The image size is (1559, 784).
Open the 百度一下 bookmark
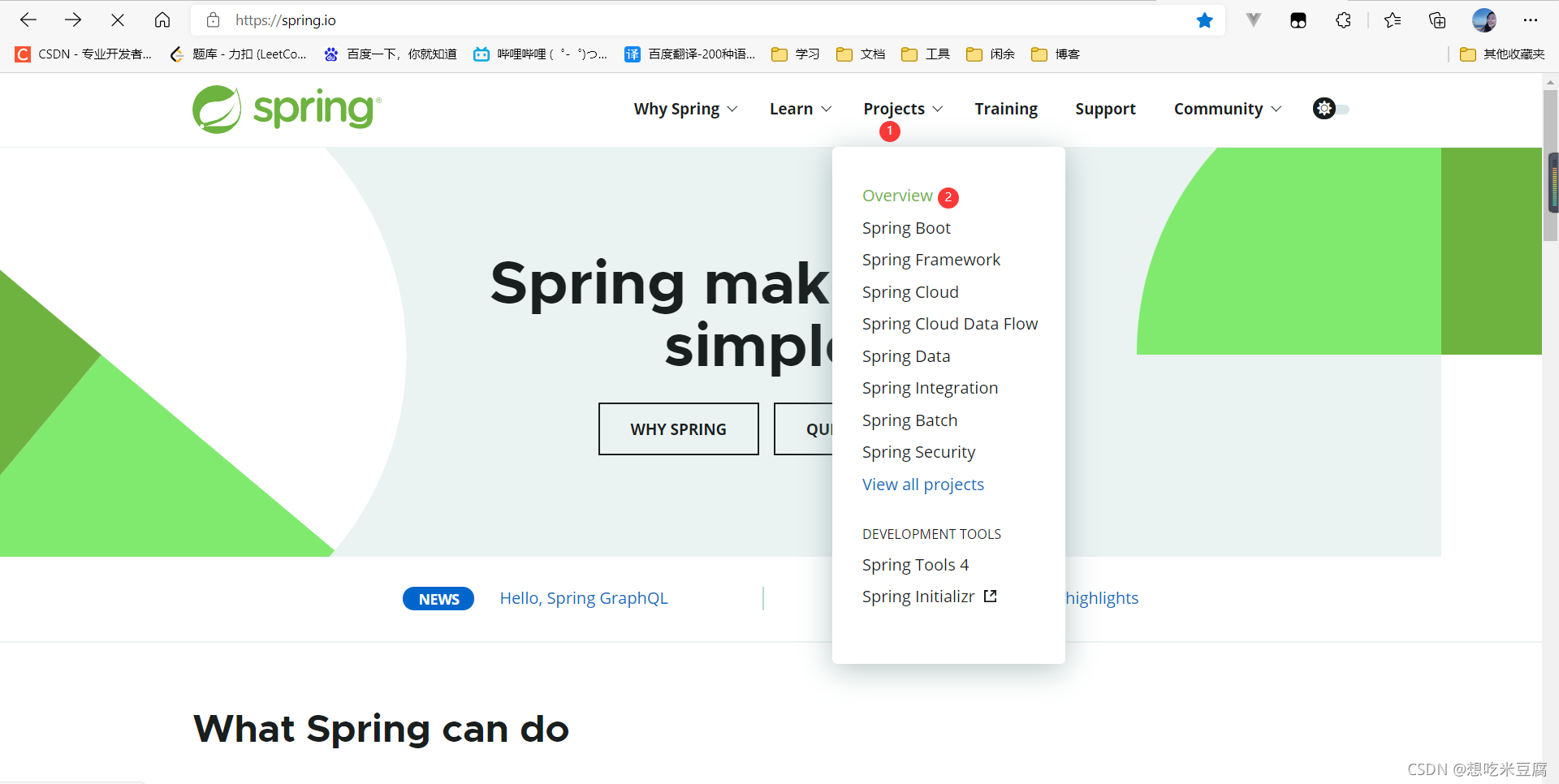coord(391,54)
